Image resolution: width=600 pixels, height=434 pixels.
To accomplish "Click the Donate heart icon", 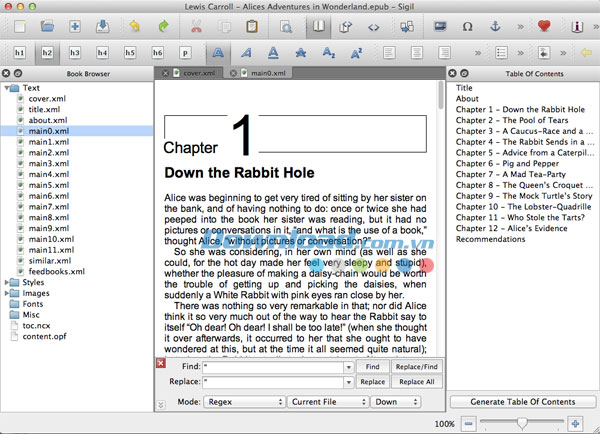I will [544, 25].
